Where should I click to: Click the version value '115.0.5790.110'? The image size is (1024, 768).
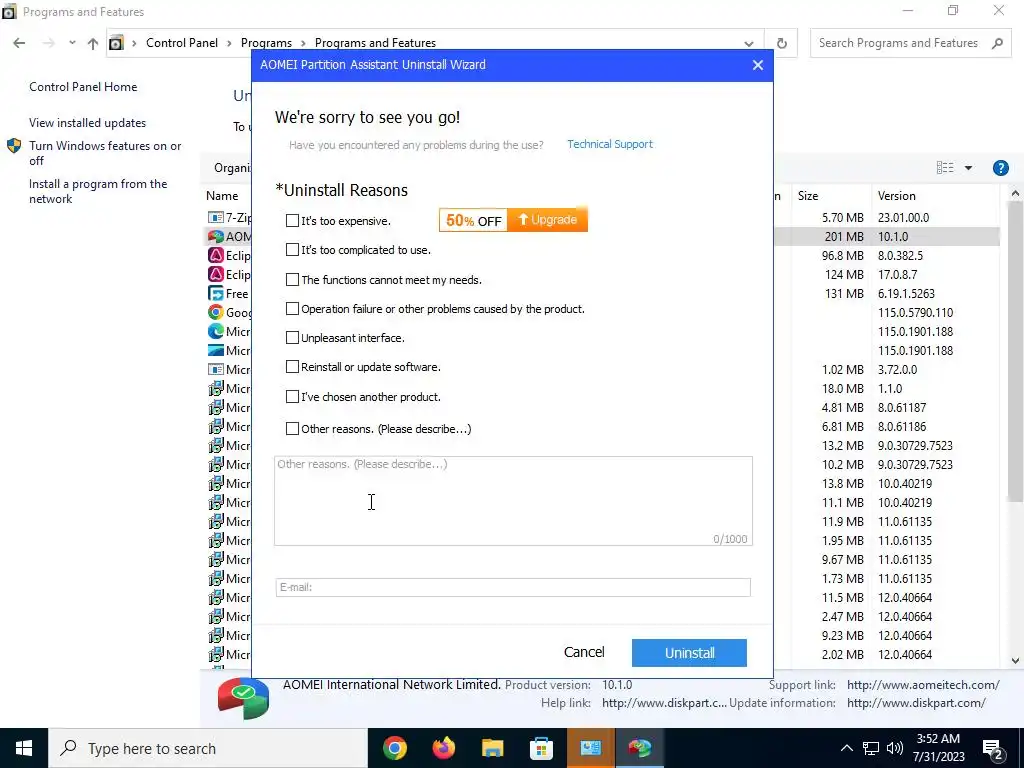tap(915, 312)
